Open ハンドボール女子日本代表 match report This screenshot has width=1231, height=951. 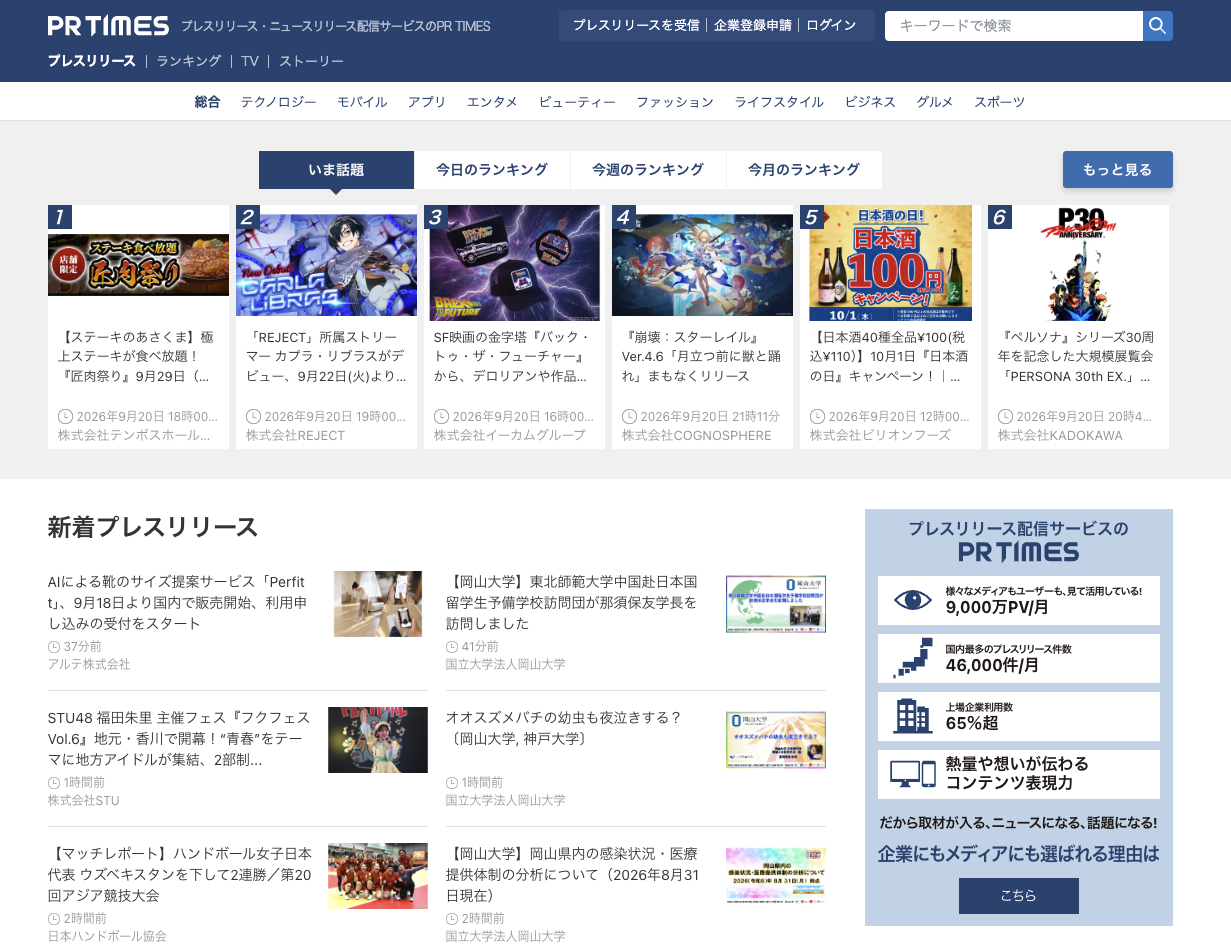(180, 874)
